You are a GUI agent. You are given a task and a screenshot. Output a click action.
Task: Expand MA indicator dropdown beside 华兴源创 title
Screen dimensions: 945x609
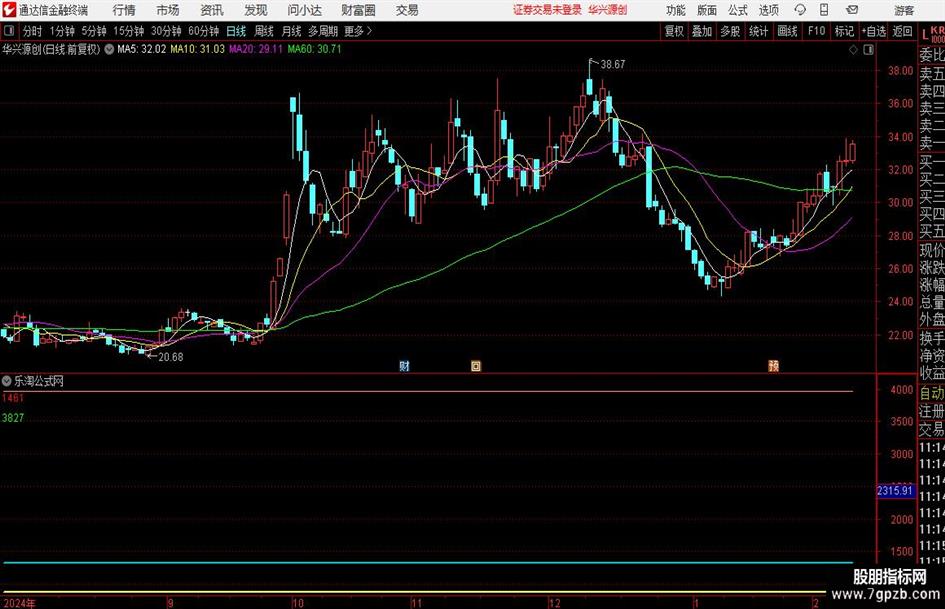pyautogui.click(x=109, y=49)
